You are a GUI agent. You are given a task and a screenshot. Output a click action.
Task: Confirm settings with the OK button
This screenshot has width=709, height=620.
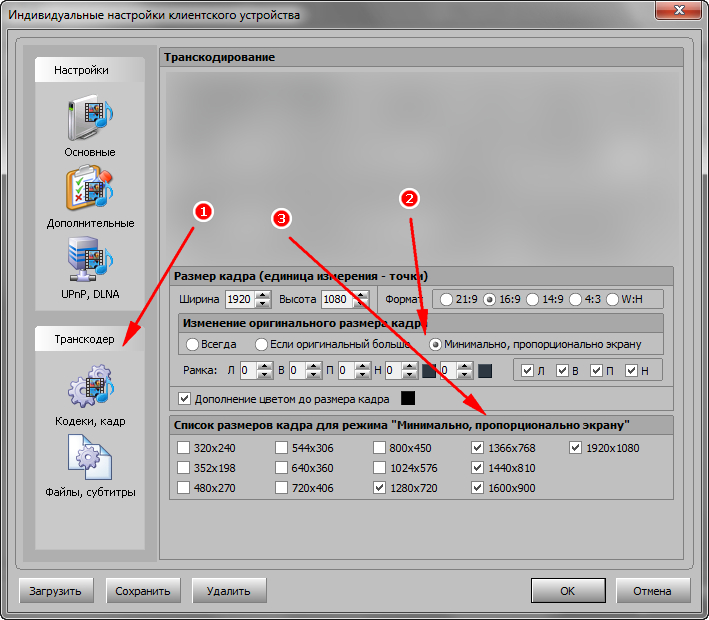coord(567,590)
